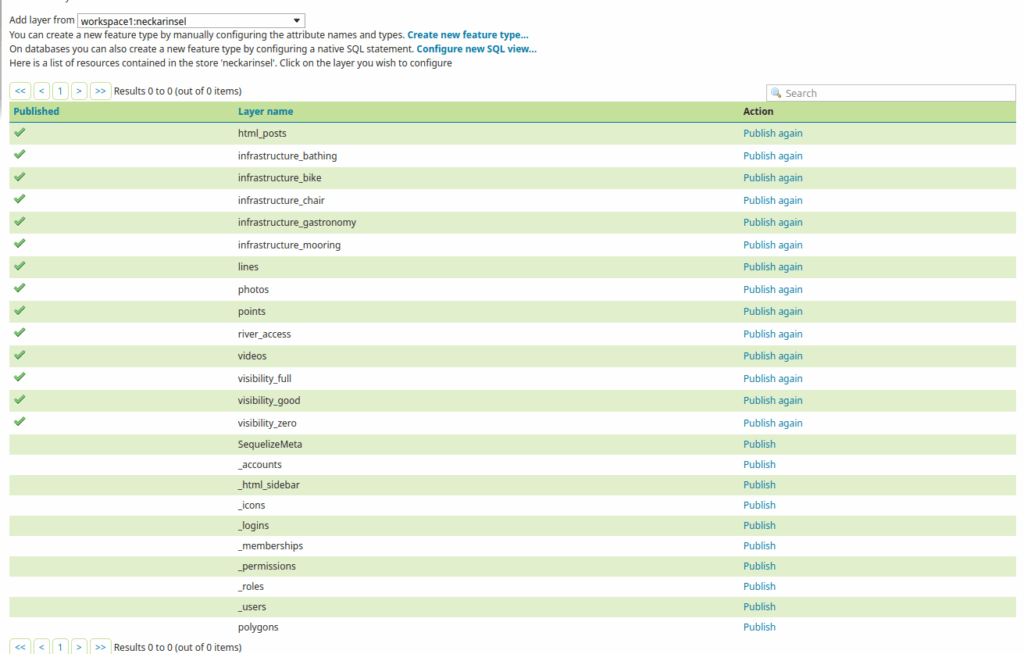Click published checkmark for photos layer
The height and width of the screenshot is (654, 1024).
pyautogui.click(x=20, y=287)
